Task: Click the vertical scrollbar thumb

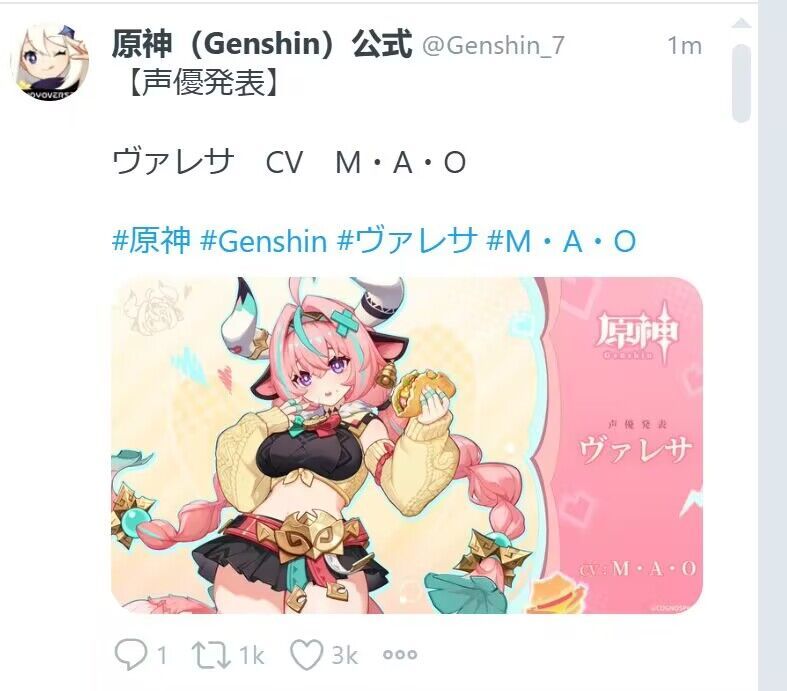Action: tap(741, 83)
